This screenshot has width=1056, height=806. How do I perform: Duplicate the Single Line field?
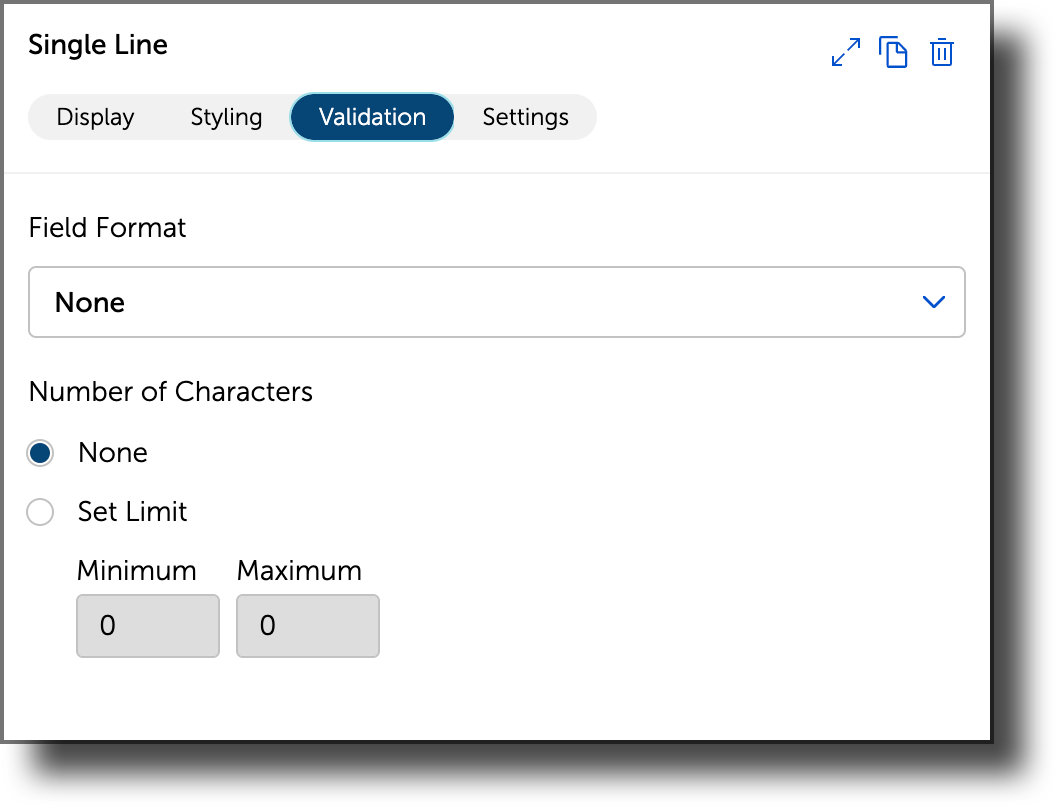tap(893, 52)
